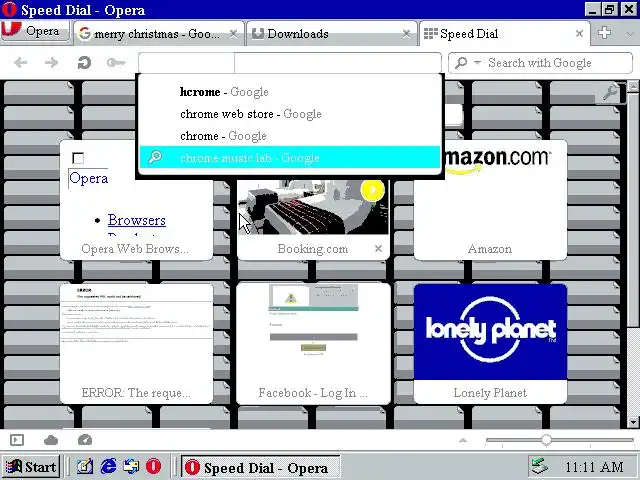640x480 pixels.
Task: Reload the page
Action: point(84,62)
